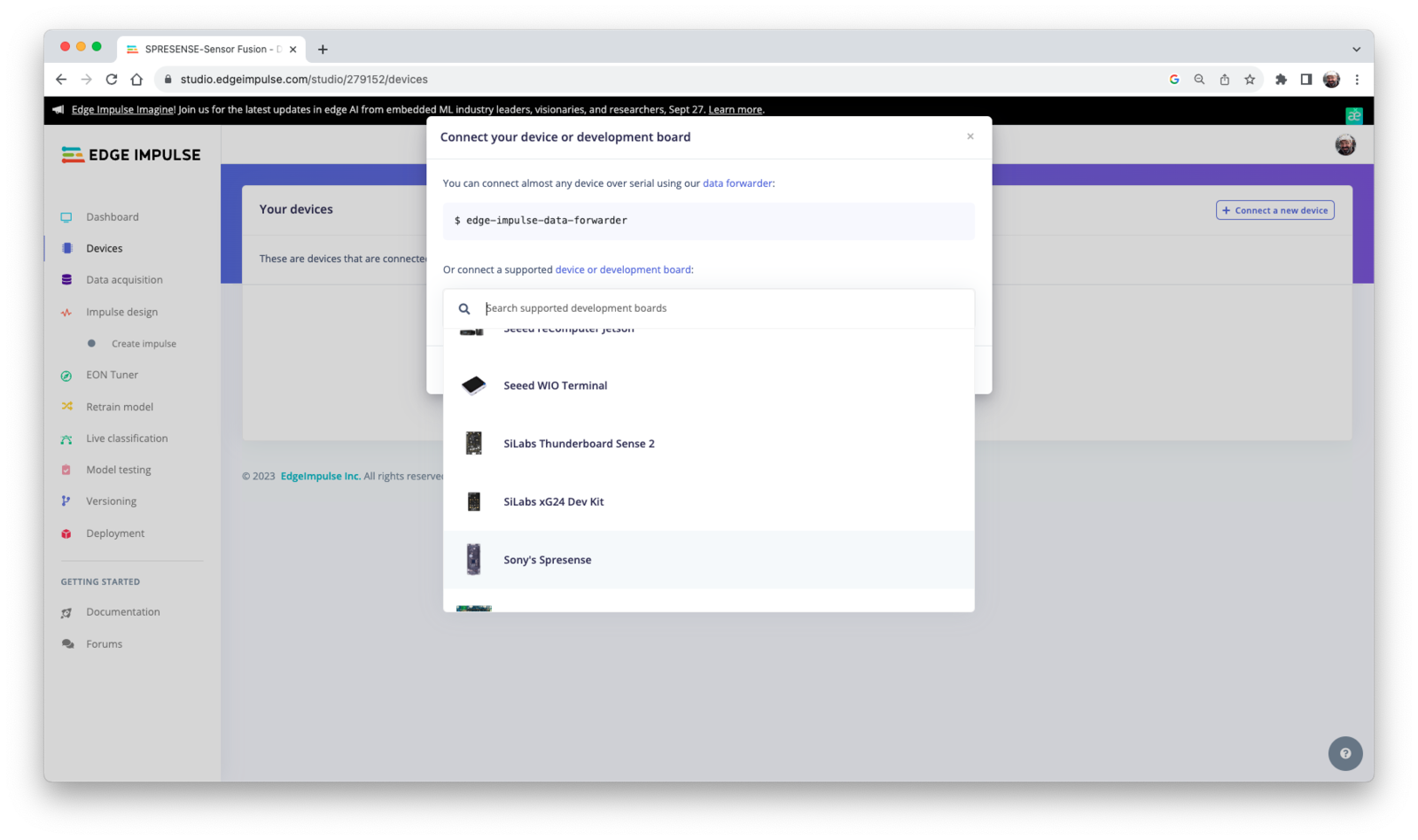Screen dimensions: 1418x840
Task: Open Deployment page
Action: click(x=115, y=533)
